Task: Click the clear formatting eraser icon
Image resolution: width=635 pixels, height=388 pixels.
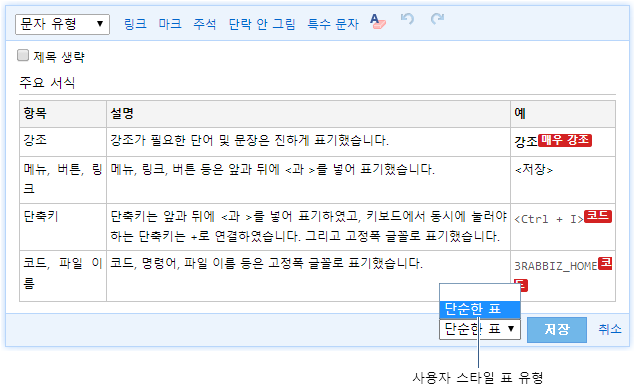Action: [378, 21]
